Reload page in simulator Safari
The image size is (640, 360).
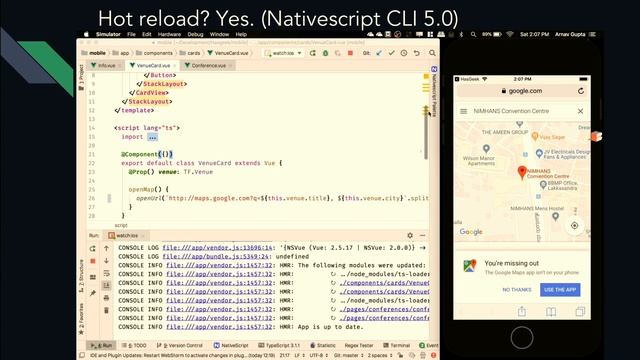pos(581,91)
